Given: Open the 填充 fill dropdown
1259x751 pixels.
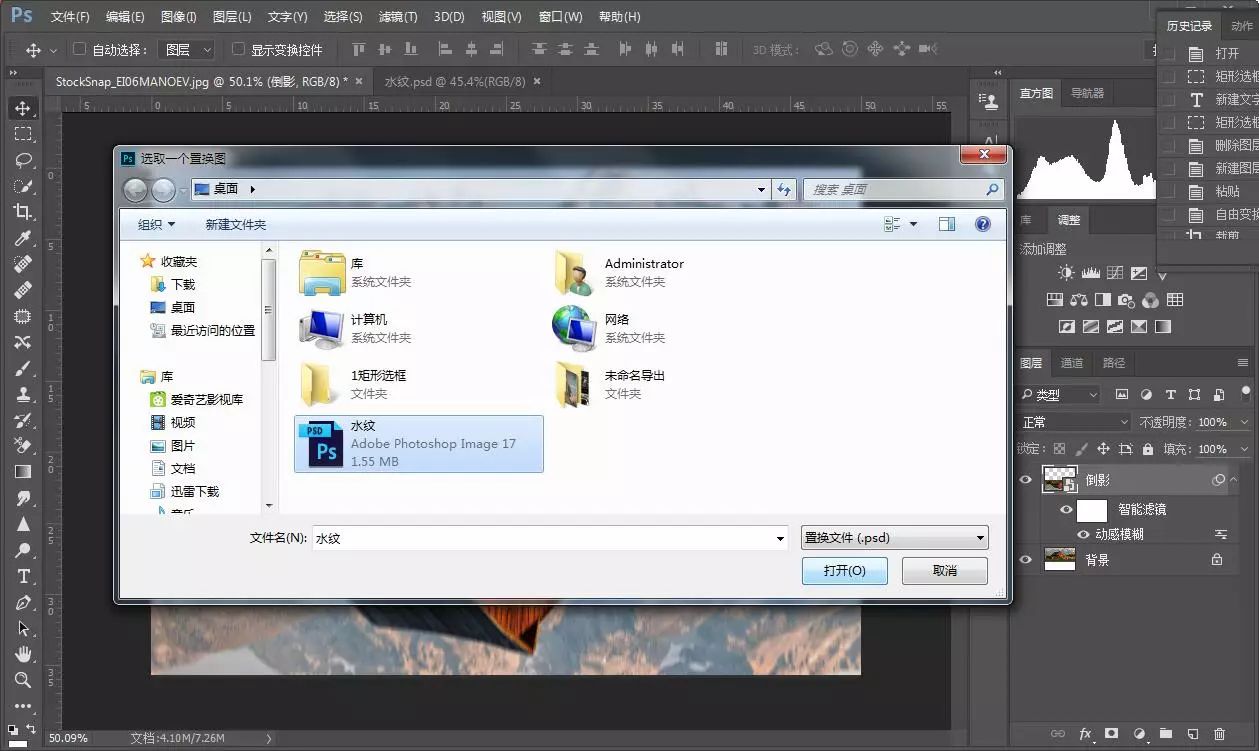Looking at the screenshot, I should (1245, 449).
